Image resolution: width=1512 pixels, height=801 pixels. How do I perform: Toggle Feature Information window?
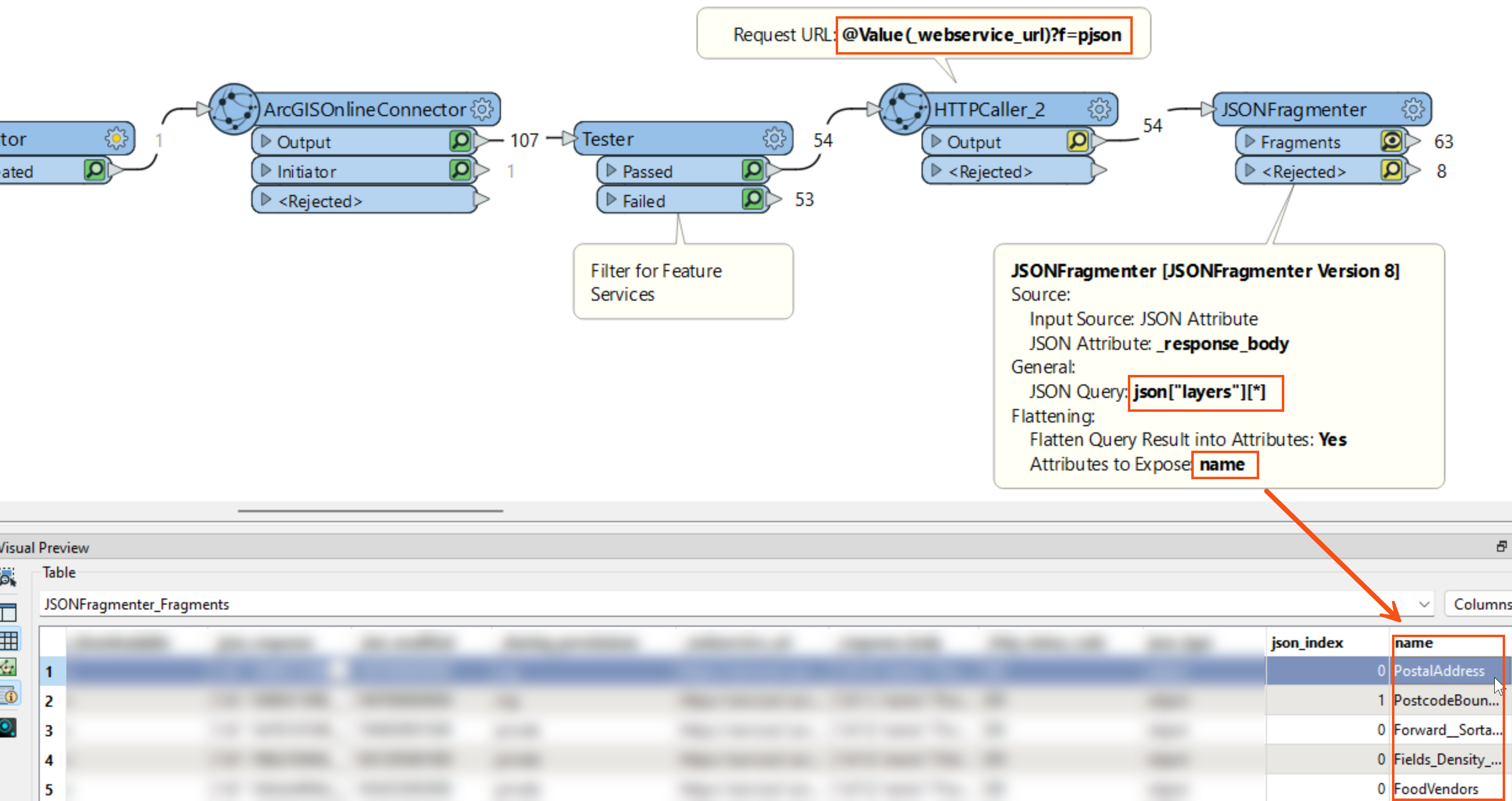coord(9,695)
